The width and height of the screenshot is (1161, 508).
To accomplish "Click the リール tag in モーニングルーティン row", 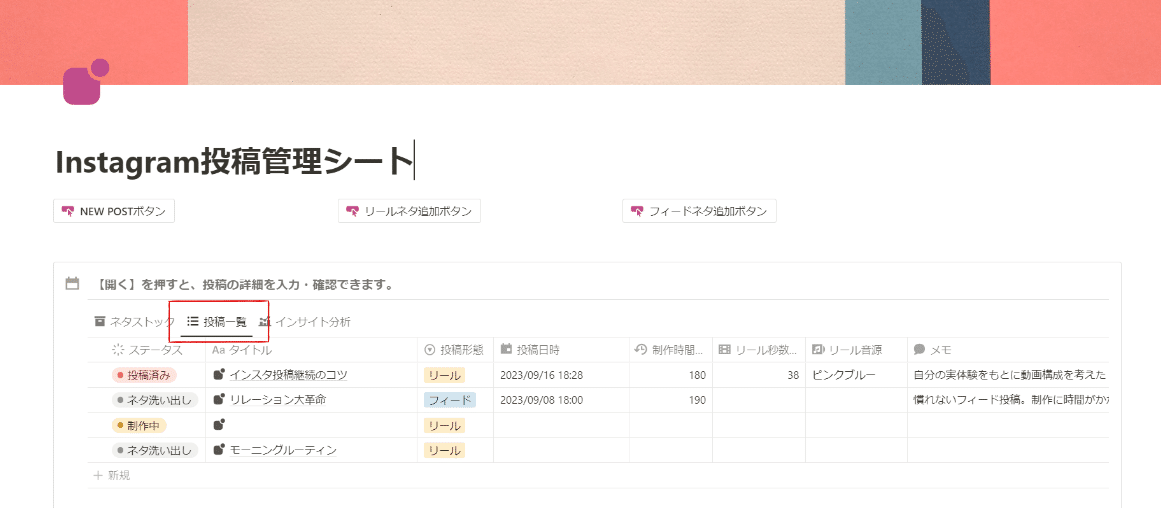I will 444,449.
